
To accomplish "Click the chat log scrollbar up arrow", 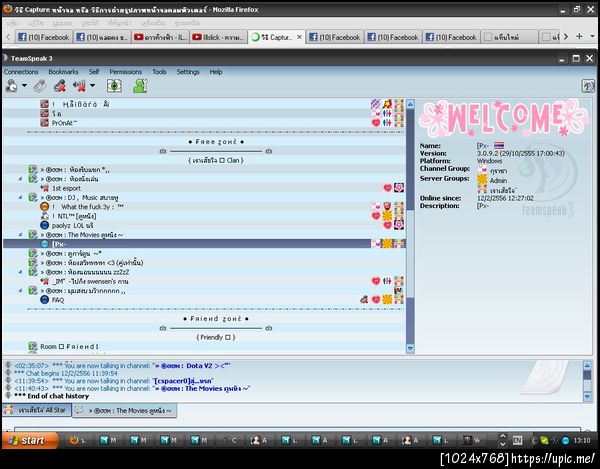I will click(587, 365).
